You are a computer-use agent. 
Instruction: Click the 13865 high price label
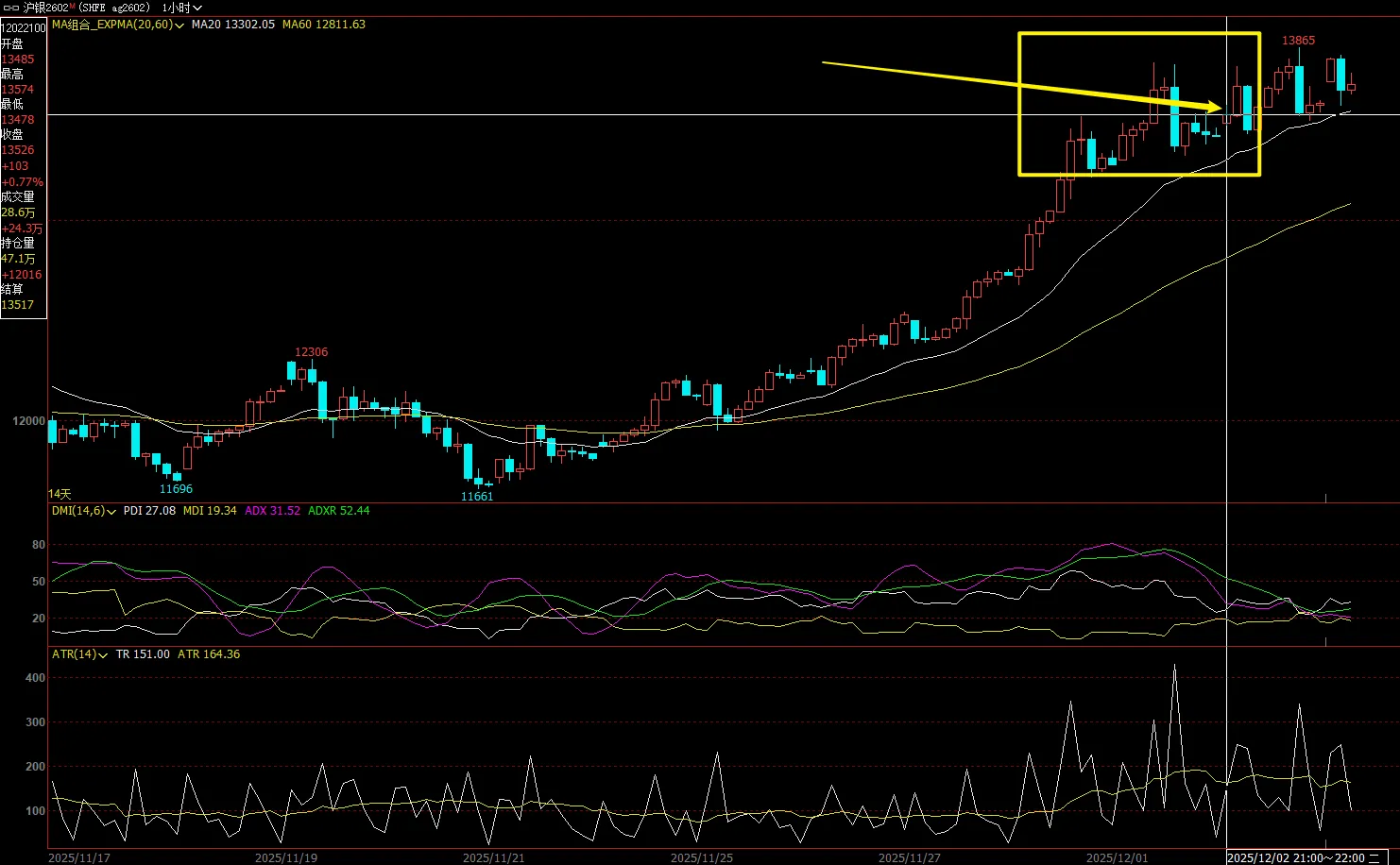[x=1297, y=41]
